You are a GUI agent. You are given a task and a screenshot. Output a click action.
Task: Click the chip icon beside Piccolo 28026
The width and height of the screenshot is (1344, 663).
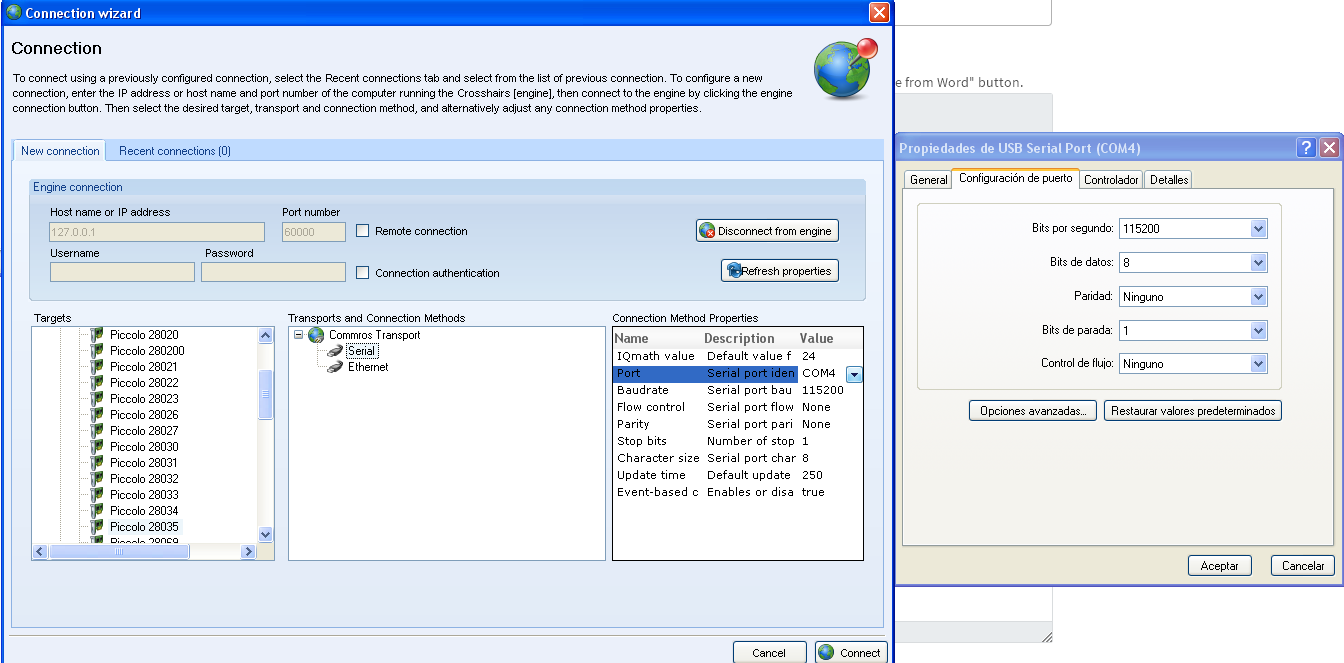pos(97,415)
